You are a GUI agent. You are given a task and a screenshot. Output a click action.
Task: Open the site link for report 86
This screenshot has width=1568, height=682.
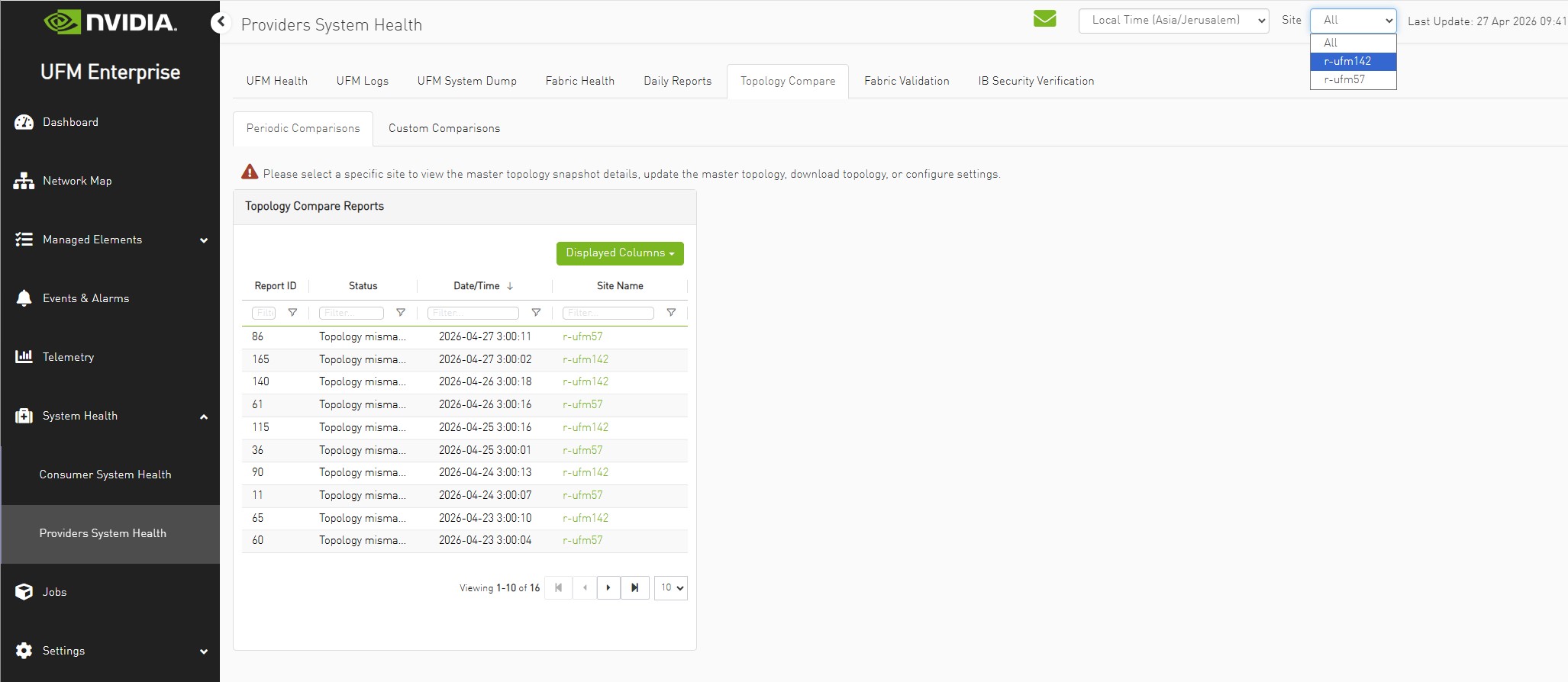582,336
